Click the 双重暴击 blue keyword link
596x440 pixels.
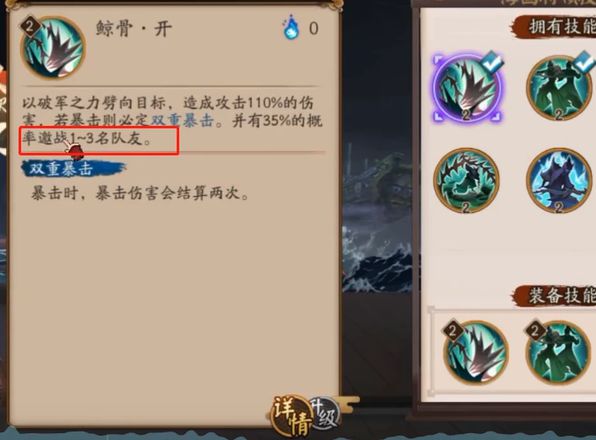[x=182, y=120]
